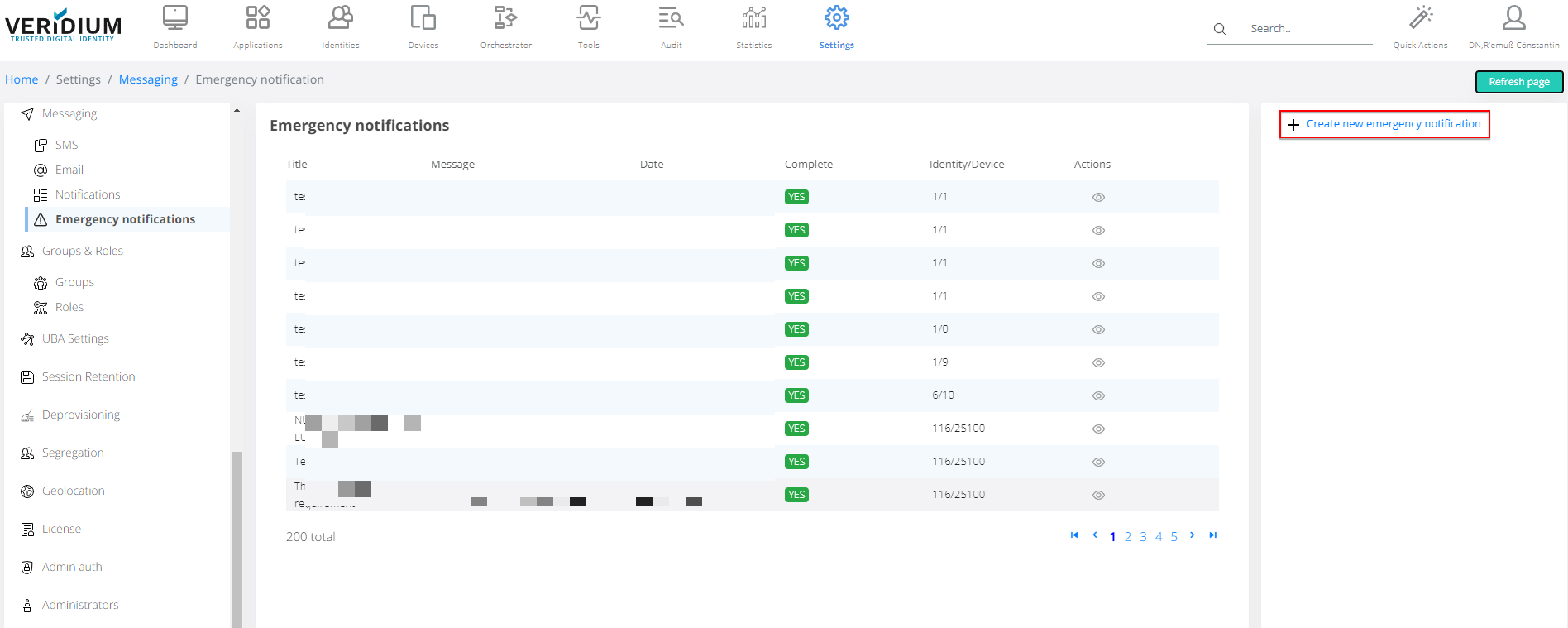Screen dimensions: 1568x628
Task: Open Session Retention settings
Action: click(88, 377)
